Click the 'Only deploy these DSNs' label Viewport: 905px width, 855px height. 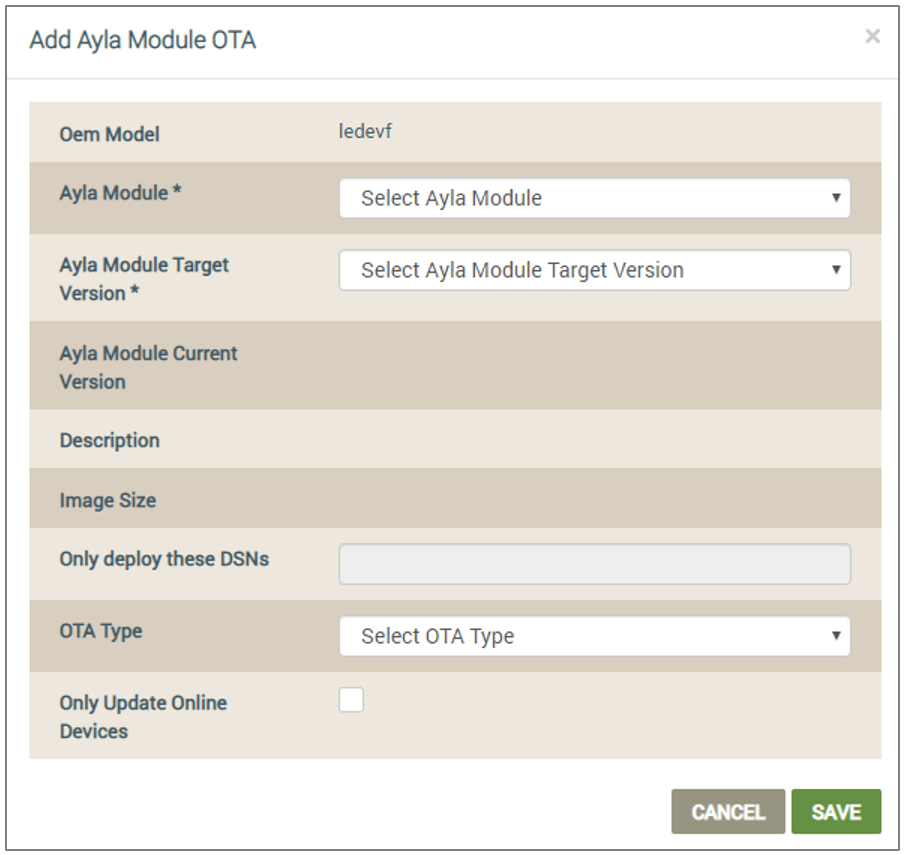click(164, 559)
